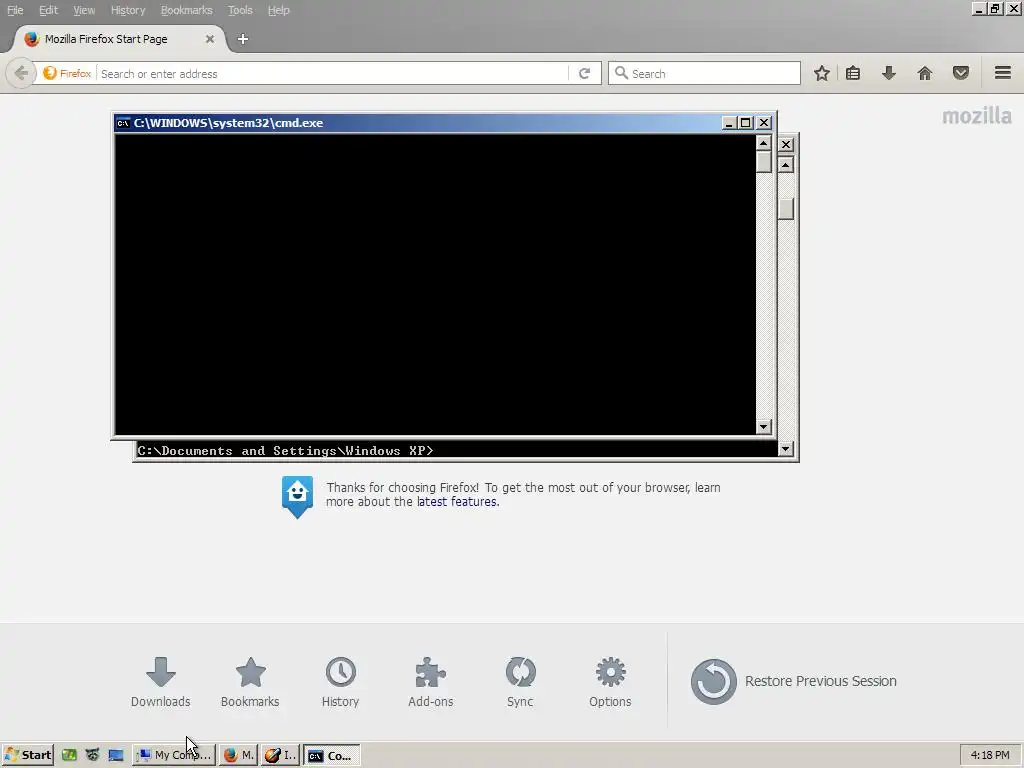Click the command prompt path text line
Image resolution: width=1024 pixels, height=768 pixels.
tap(285, 451)
